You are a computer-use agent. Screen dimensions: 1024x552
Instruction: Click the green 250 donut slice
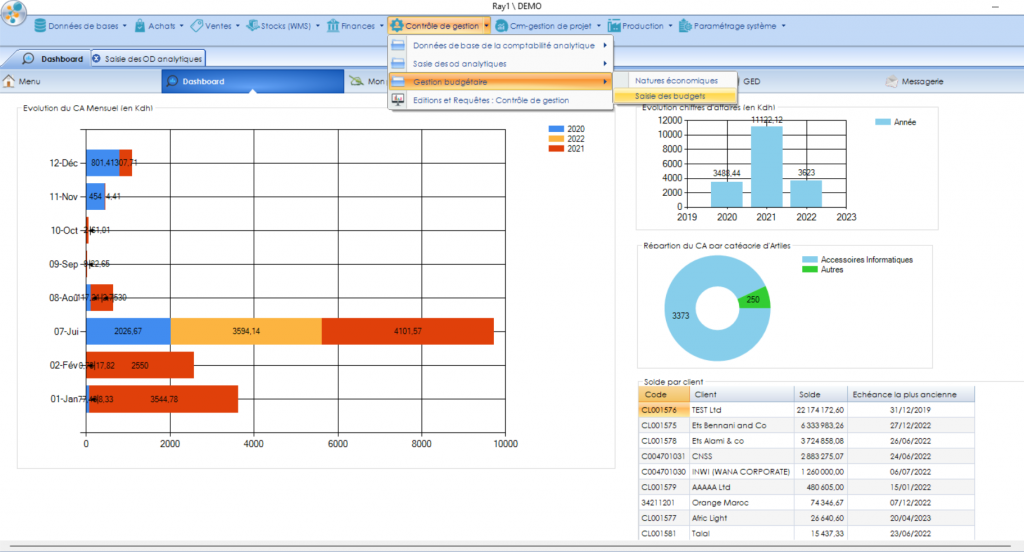pyautogui.click(x=755, y=299)
